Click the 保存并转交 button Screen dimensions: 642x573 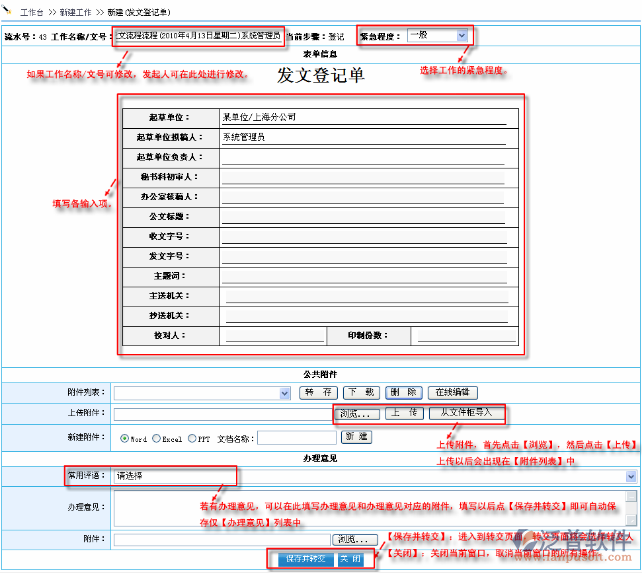[306, 559]
